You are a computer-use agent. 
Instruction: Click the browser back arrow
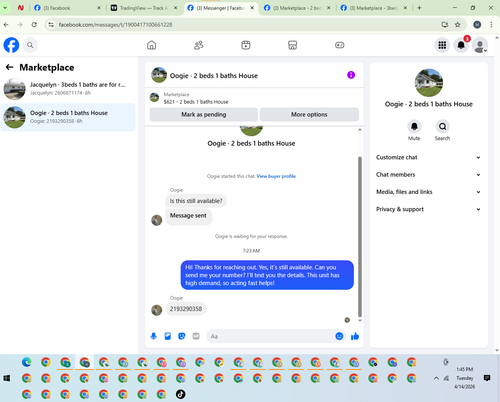pos(6,25)
